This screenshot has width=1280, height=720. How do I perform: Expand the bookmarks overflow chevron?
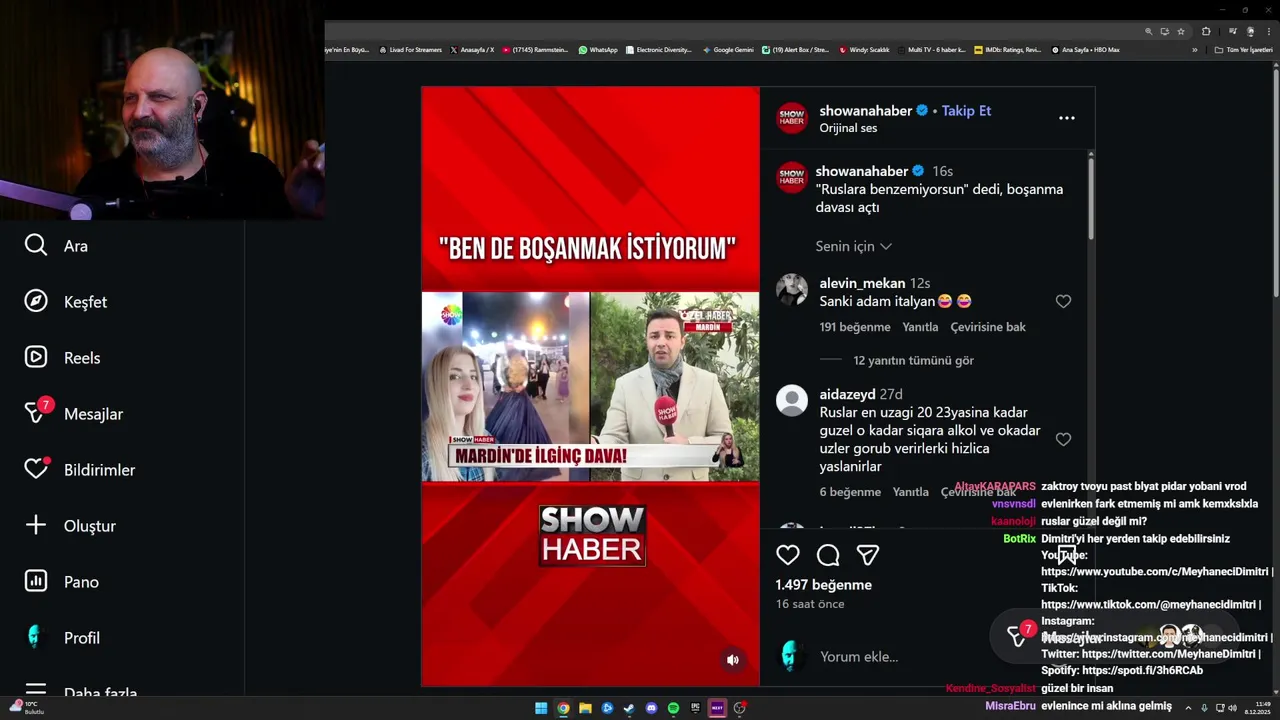pyautogui.click(x=1194, y=50)
